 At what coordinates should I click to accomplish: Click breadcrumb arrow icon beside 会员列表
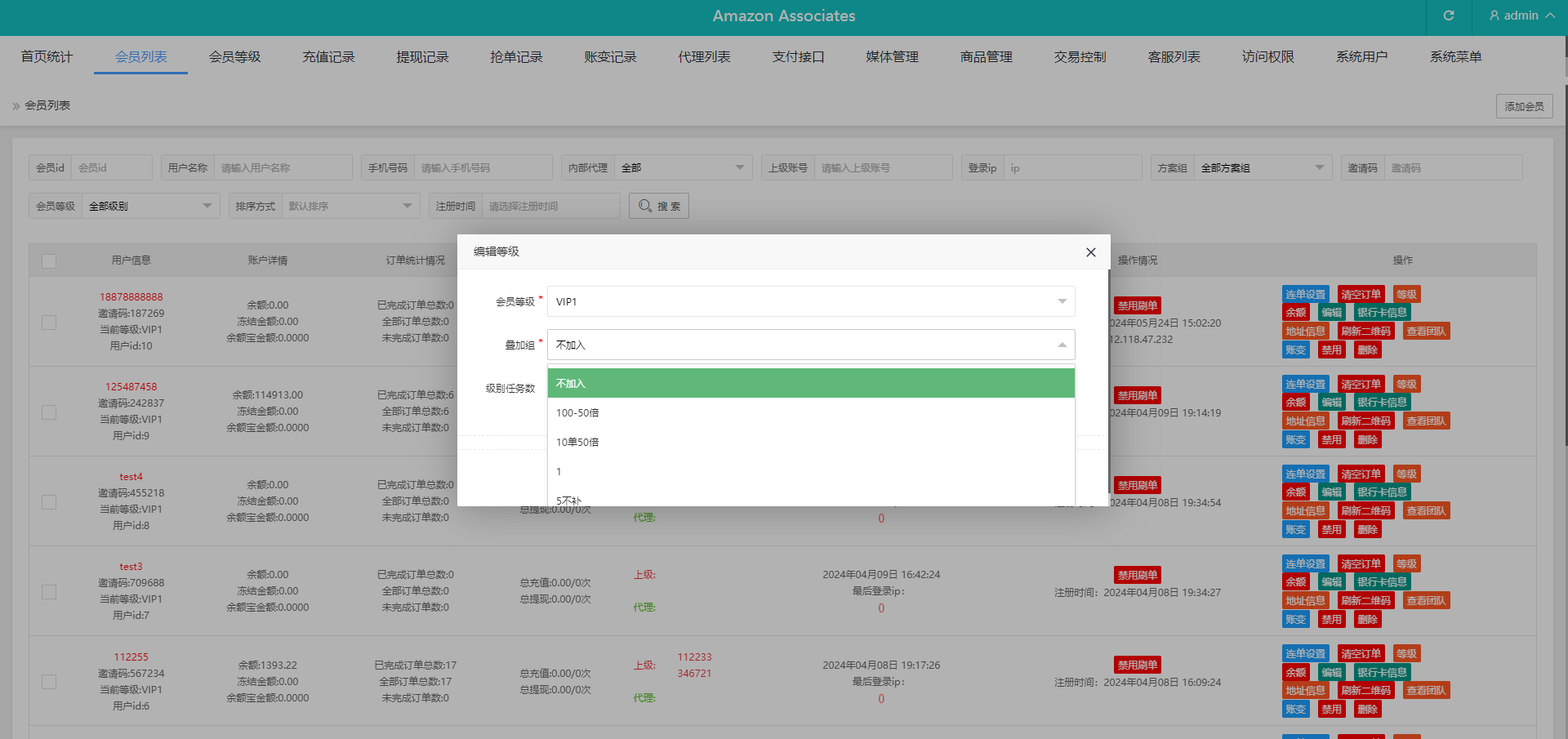pos(16,106)
